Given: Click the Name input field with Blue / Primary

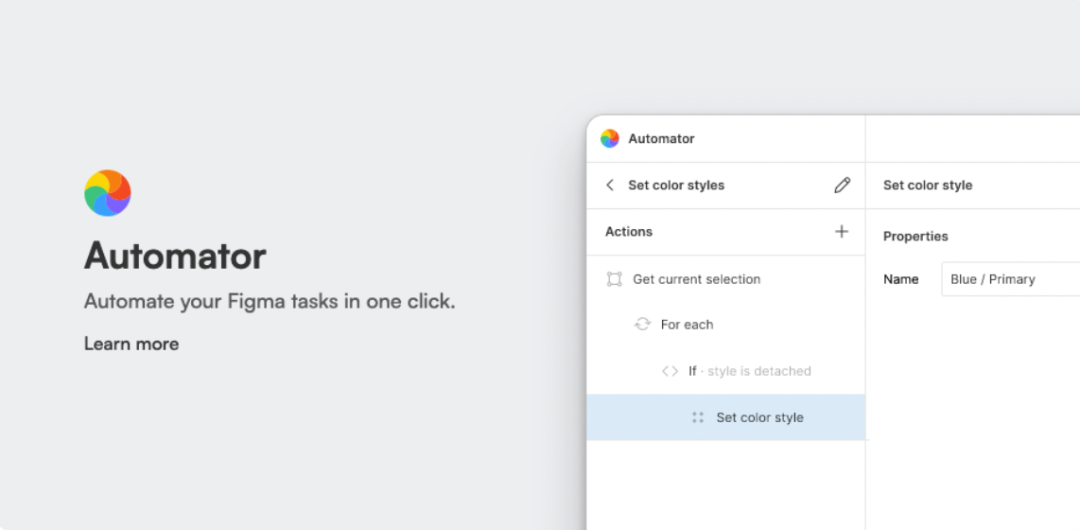Looking at the screenshot, I should (x=1010, y=279).
